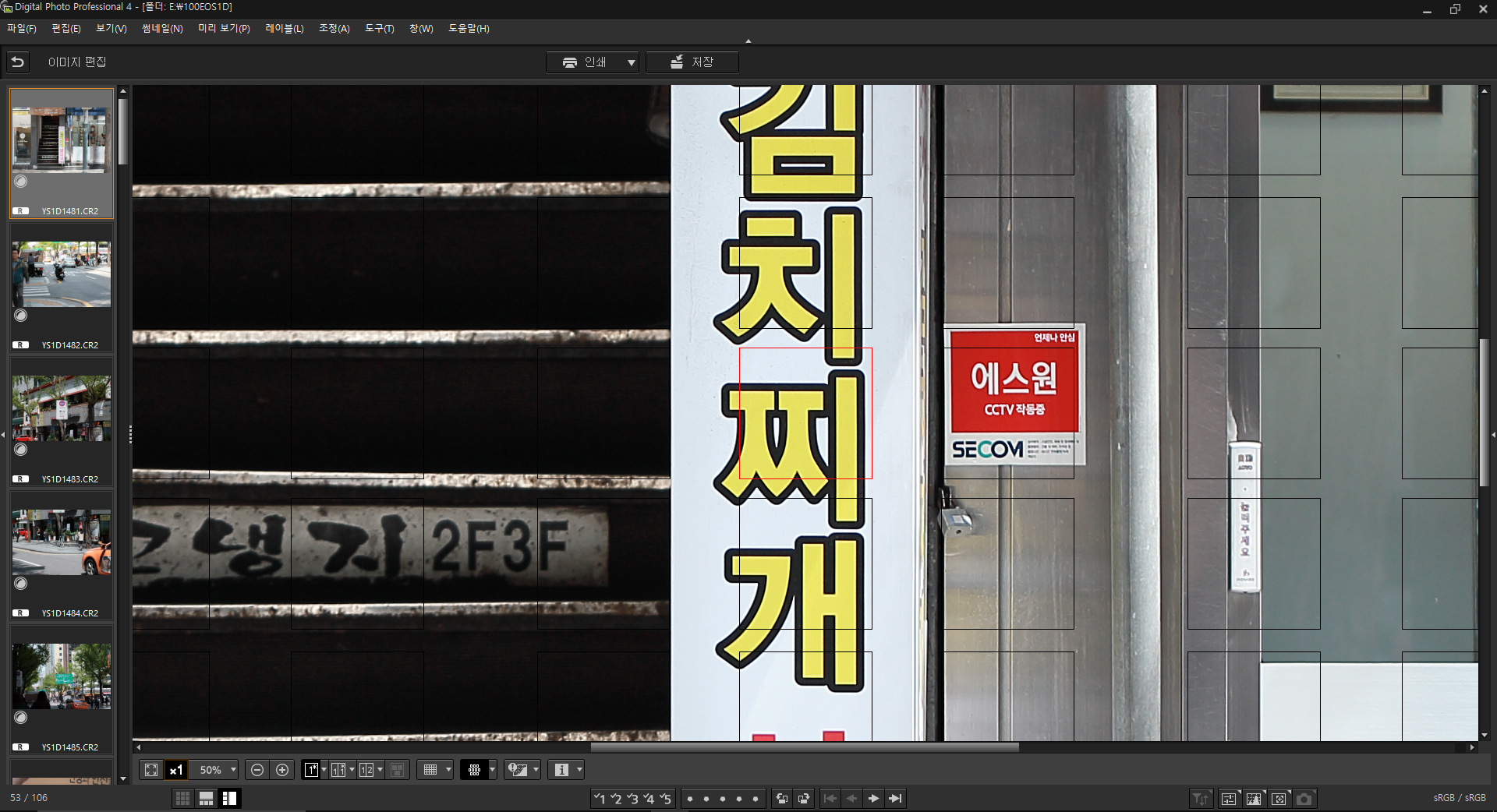Apply check mark 3 to image

(x=632, y=798)
